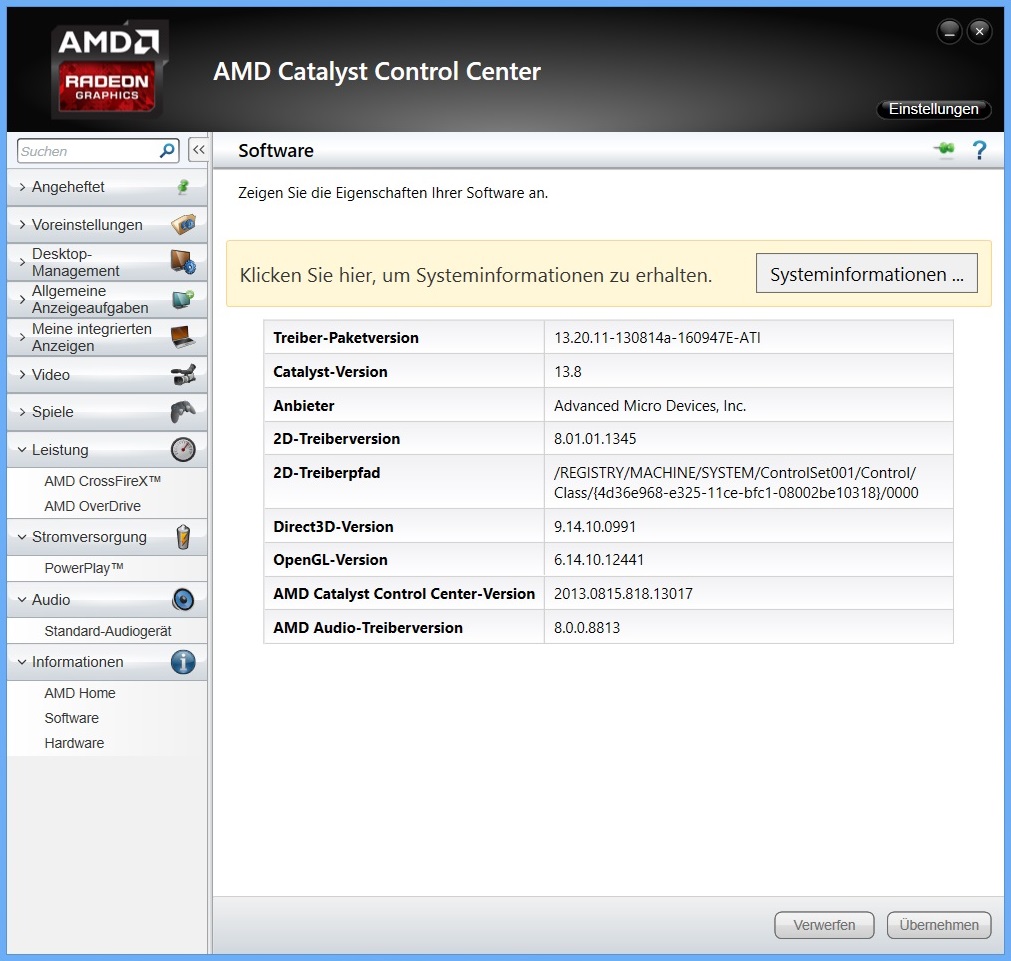The height and width of the screenshot is (961, 1011).
Task: Select 2D-Treiberversion value 8.01.01.1345
Action: [x=594, y=439]
